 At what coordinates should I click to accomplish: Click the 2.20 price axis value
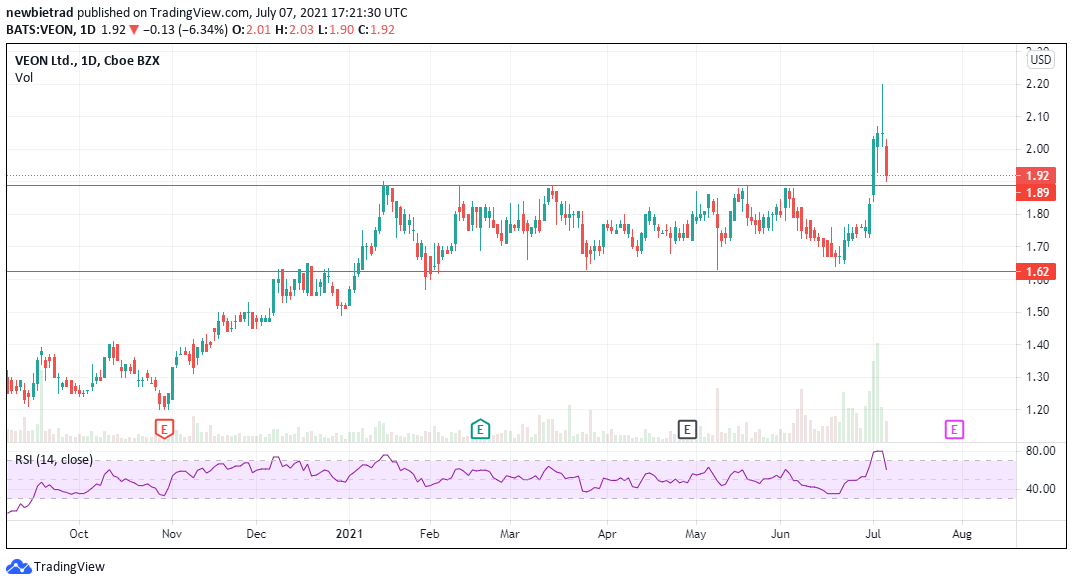pos(1037,83)
